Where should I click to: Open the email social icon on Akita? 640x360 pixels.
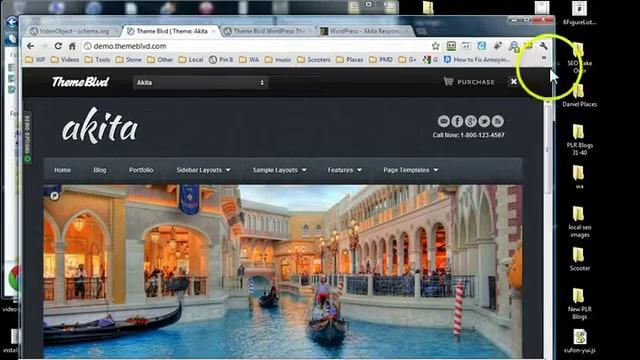pyautogui.click(x=444, y=121)
